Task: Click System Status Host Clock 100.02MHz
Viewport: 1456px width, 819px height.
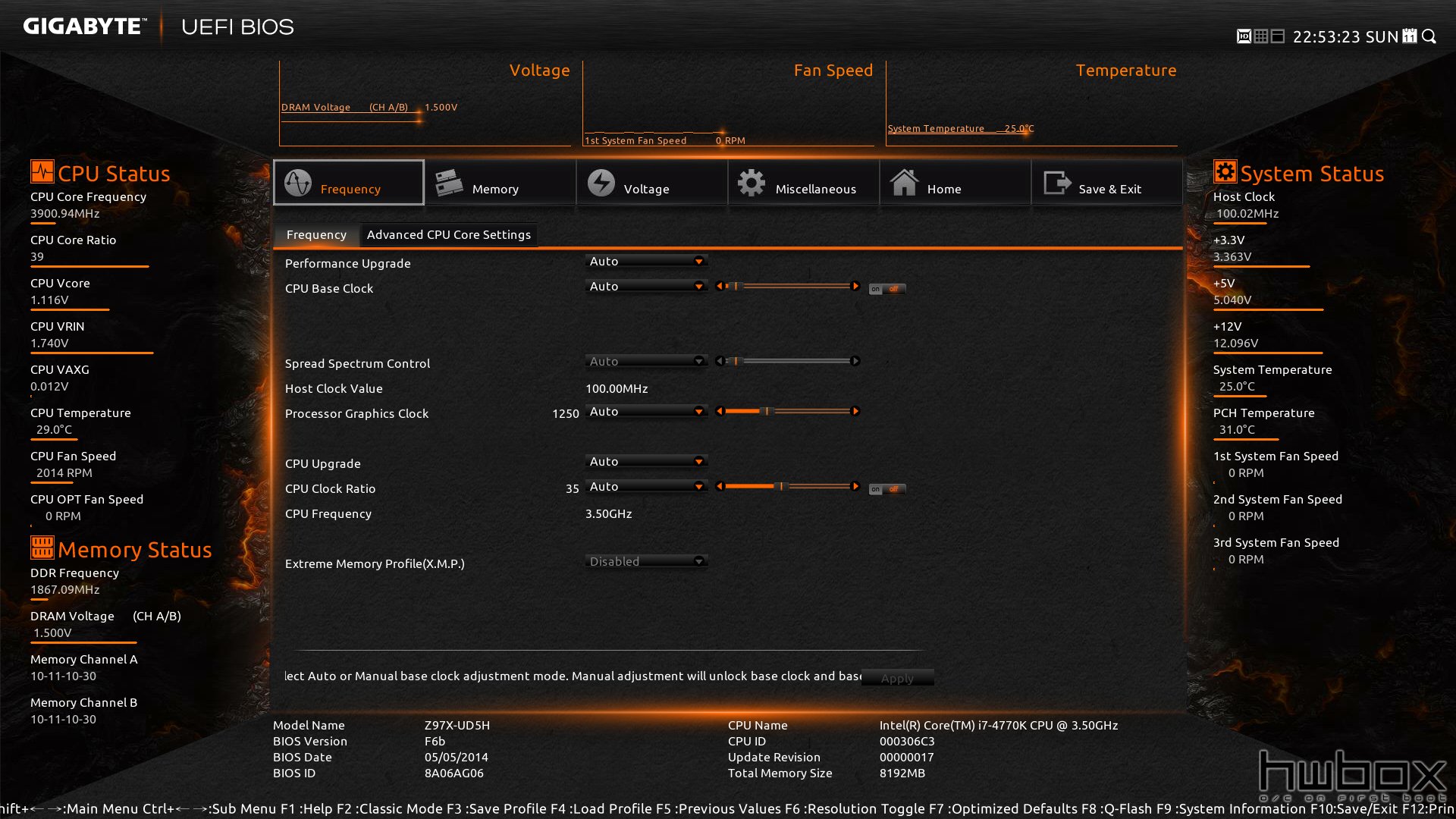Action: pos(1247,214)
